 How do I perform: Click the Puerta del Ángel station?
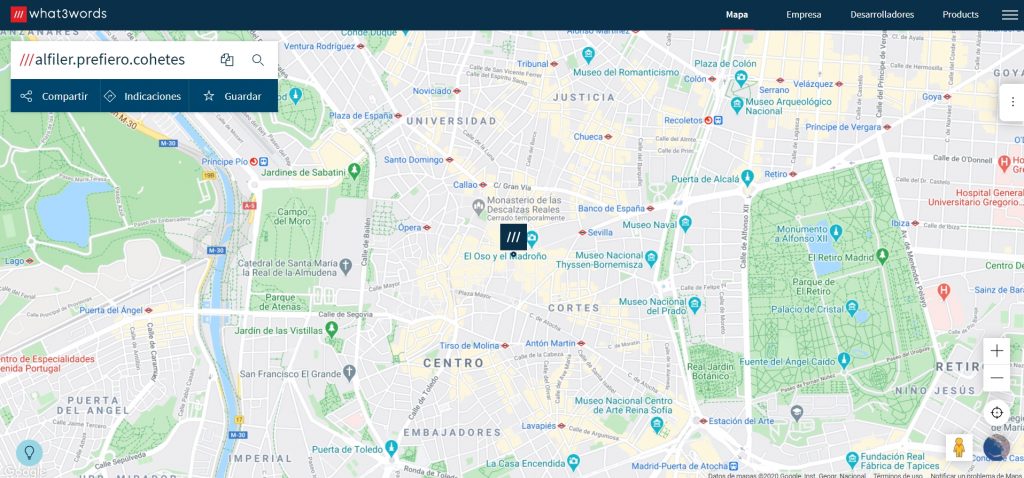click(116, 310)
